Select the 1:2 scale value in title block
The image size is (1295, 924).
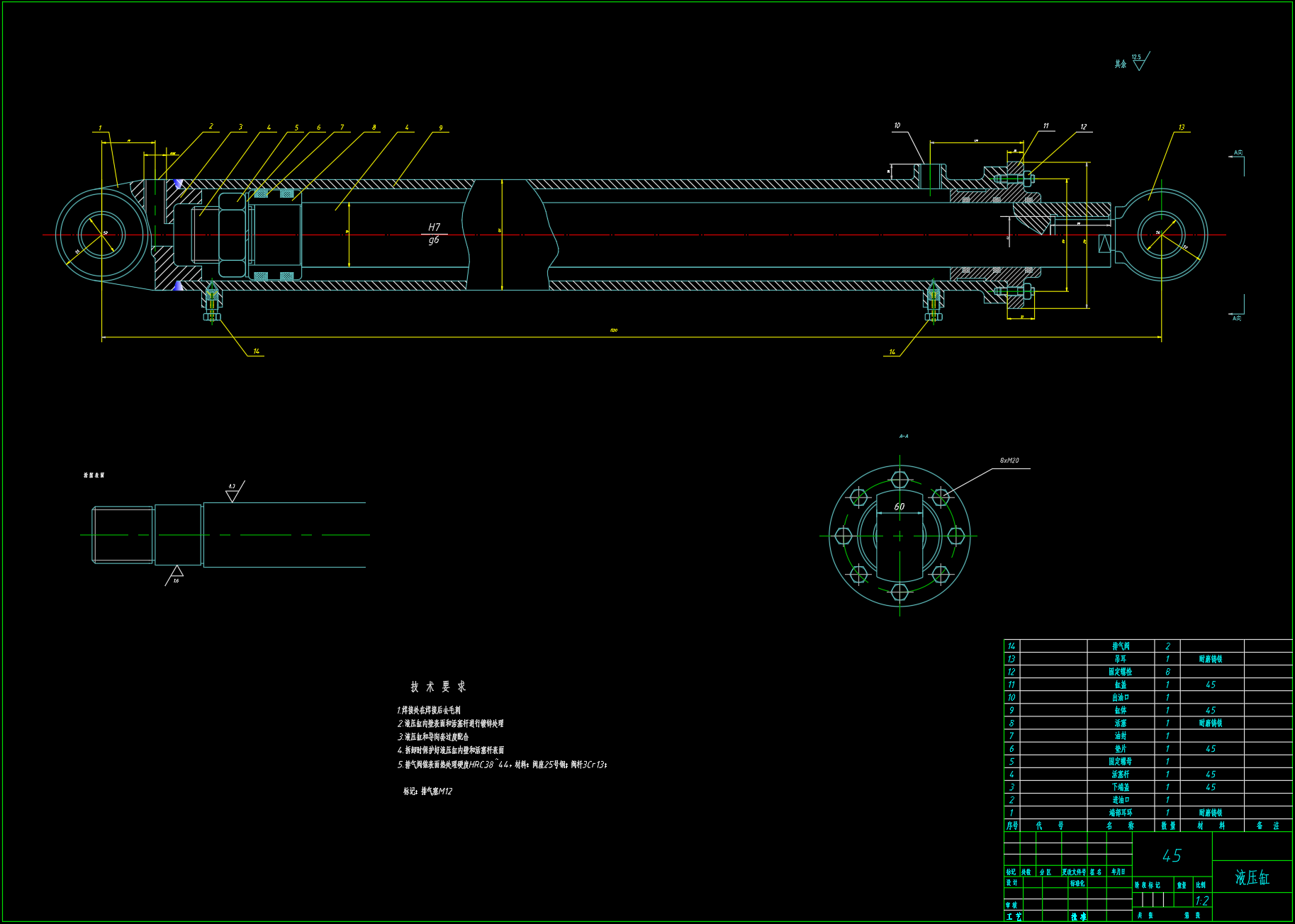(x=1201, y=901)
